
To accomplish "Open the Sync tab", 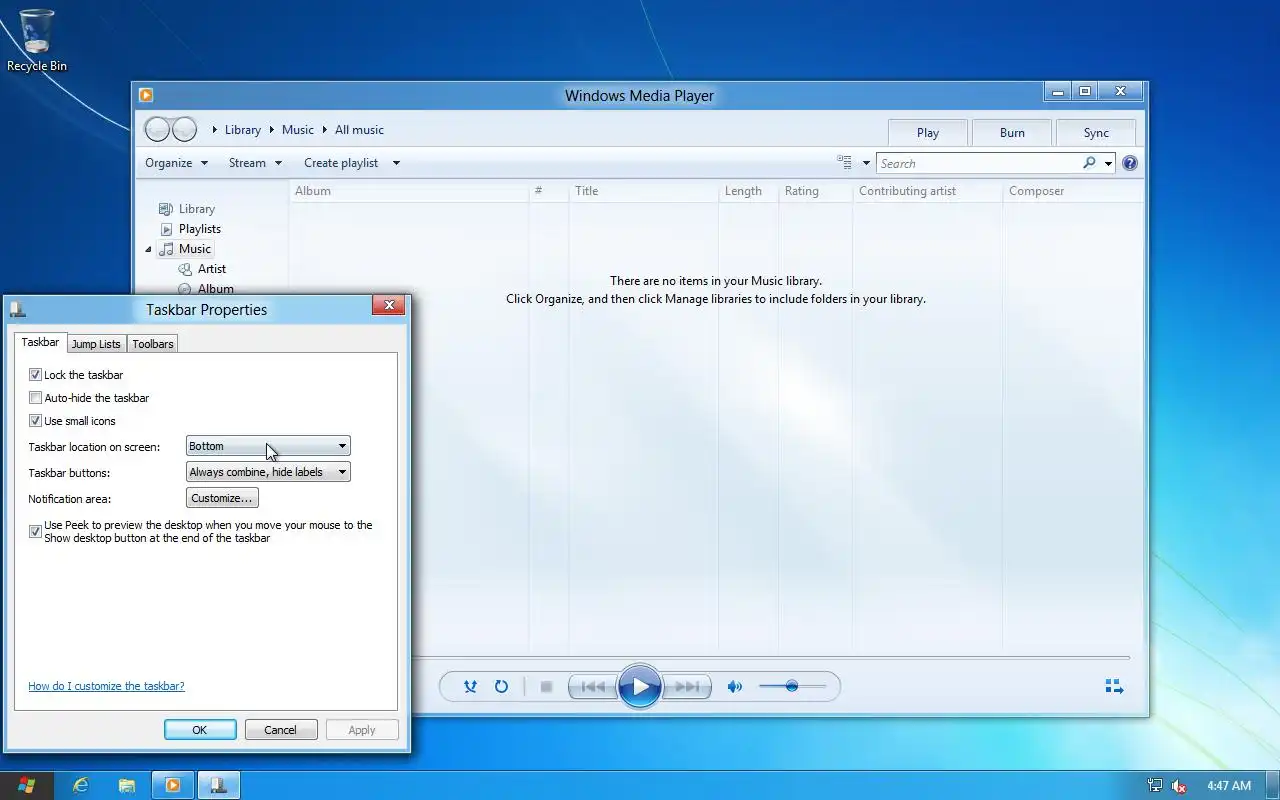I will (1096, 133).
